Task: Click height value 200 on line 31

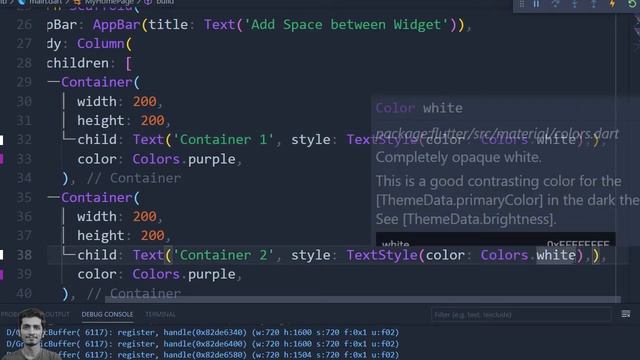Action: pyautogui.click(x=152, y=120)
